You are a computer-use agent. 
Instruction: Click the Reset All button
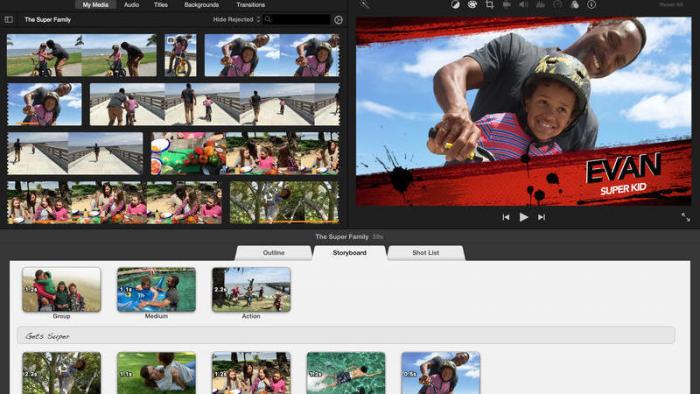coord(671,4)
